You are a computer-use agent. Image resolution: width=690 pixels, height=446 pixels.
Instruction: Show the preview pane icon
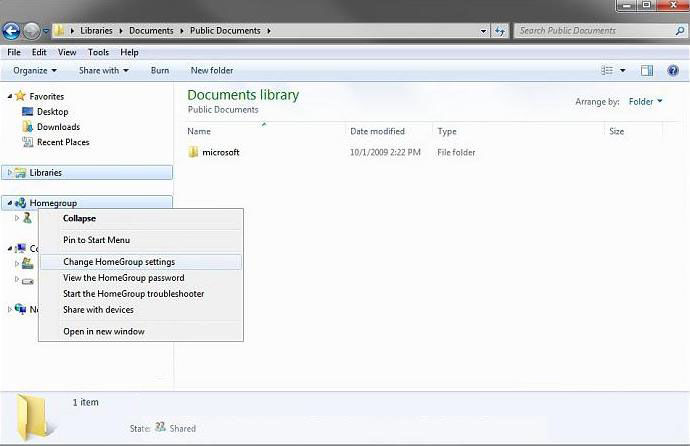[646, 70]
